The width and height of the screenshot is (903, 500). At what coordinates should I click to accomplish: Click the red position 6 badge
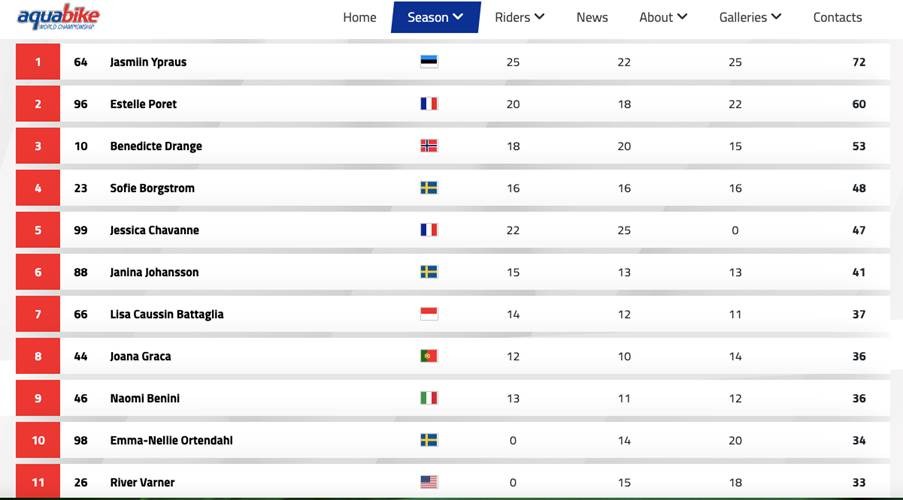tap(38, 272)
